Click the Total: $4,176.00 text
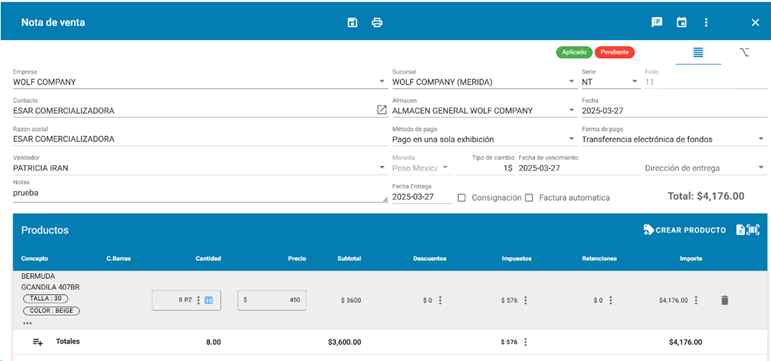 tap(706, 196)
